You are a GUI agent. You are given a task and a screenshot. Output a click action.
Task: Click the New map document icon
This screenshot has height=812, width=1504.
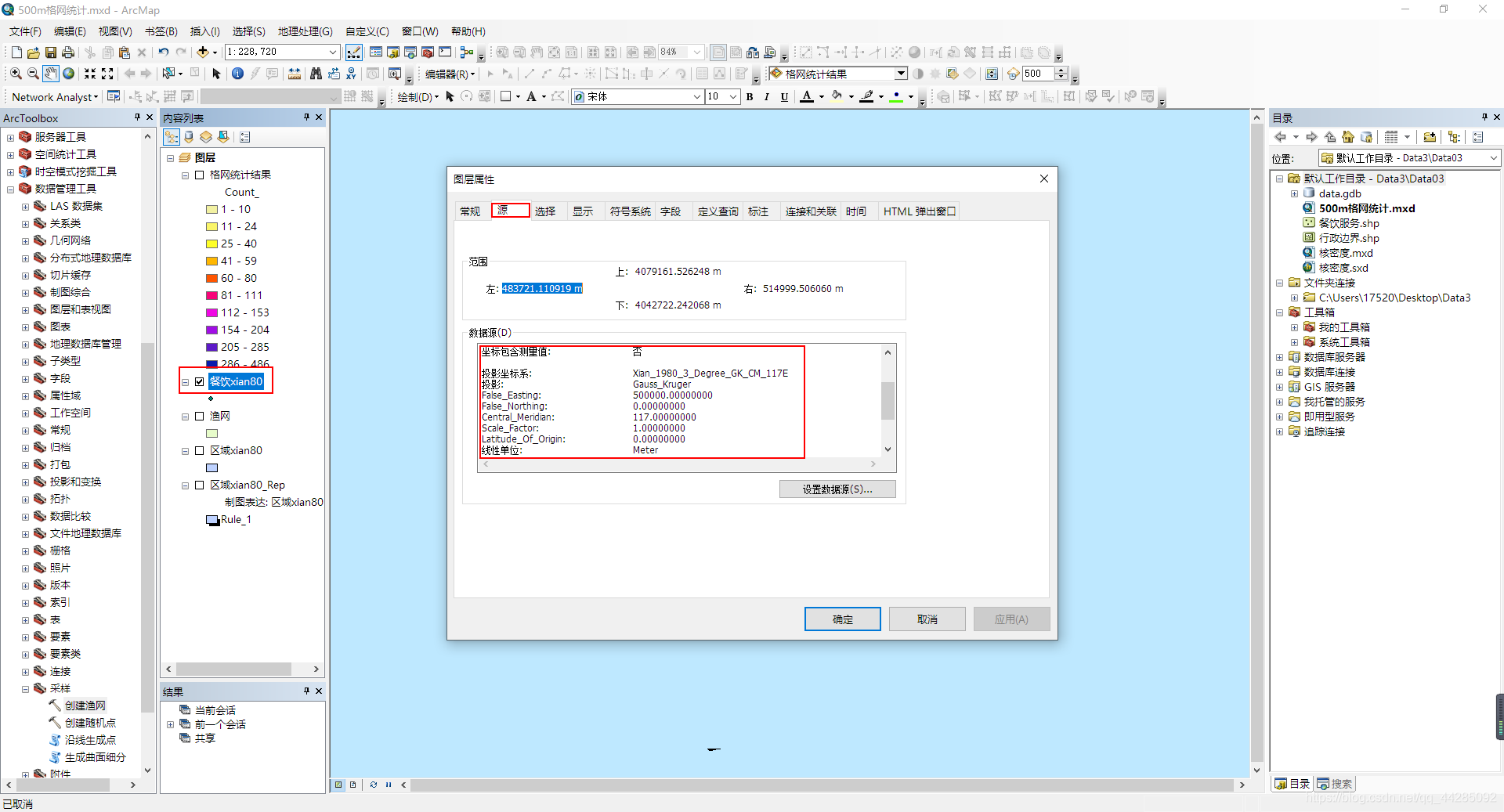point(16,52)
